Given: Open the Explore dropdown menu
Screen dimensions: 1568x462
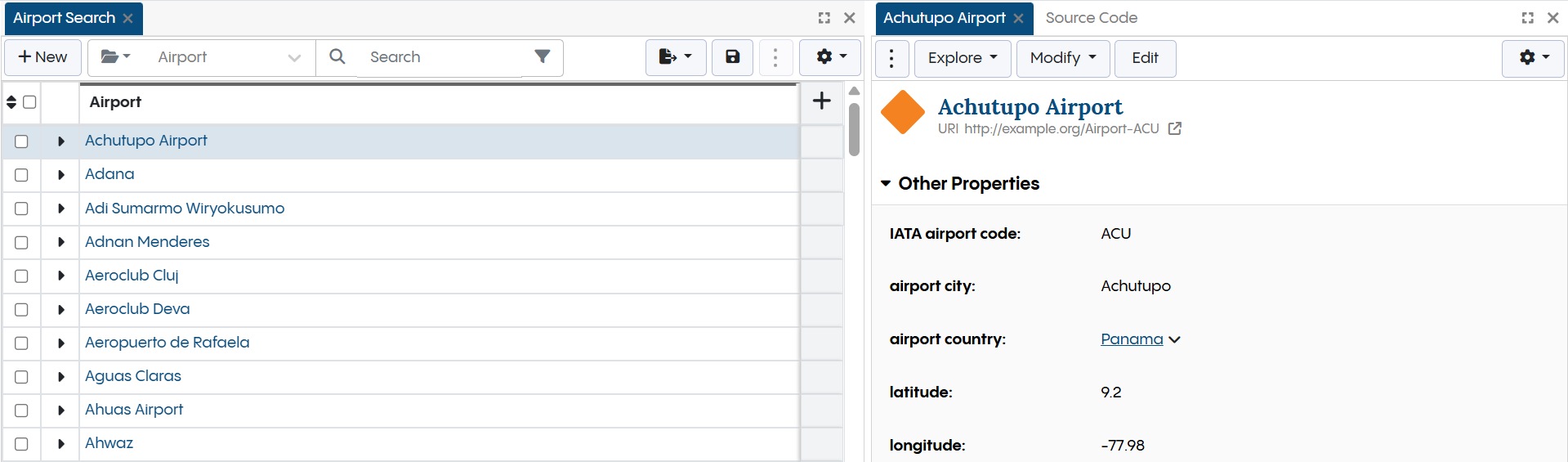Looking at the screenshot, I should click(x=963, y=58).
